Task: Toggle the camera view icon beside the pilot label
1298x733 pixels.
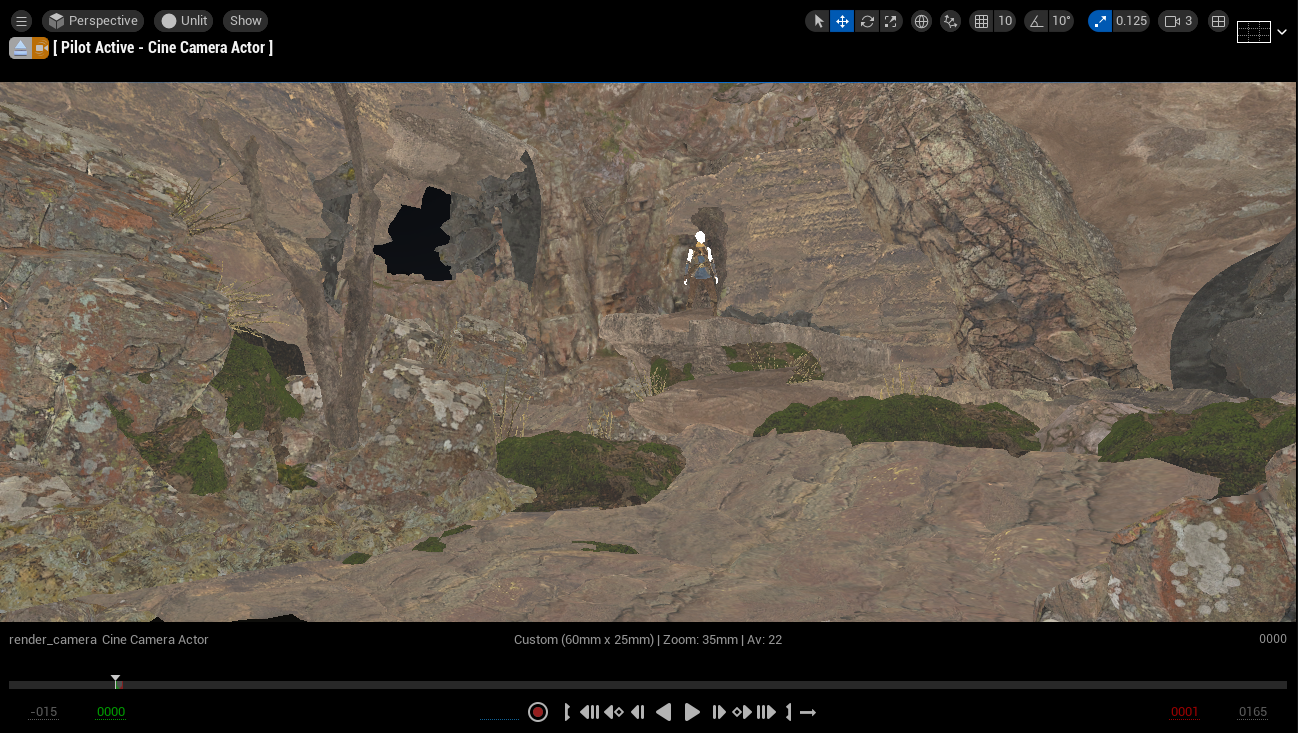Action: click(x=40, y=48)
